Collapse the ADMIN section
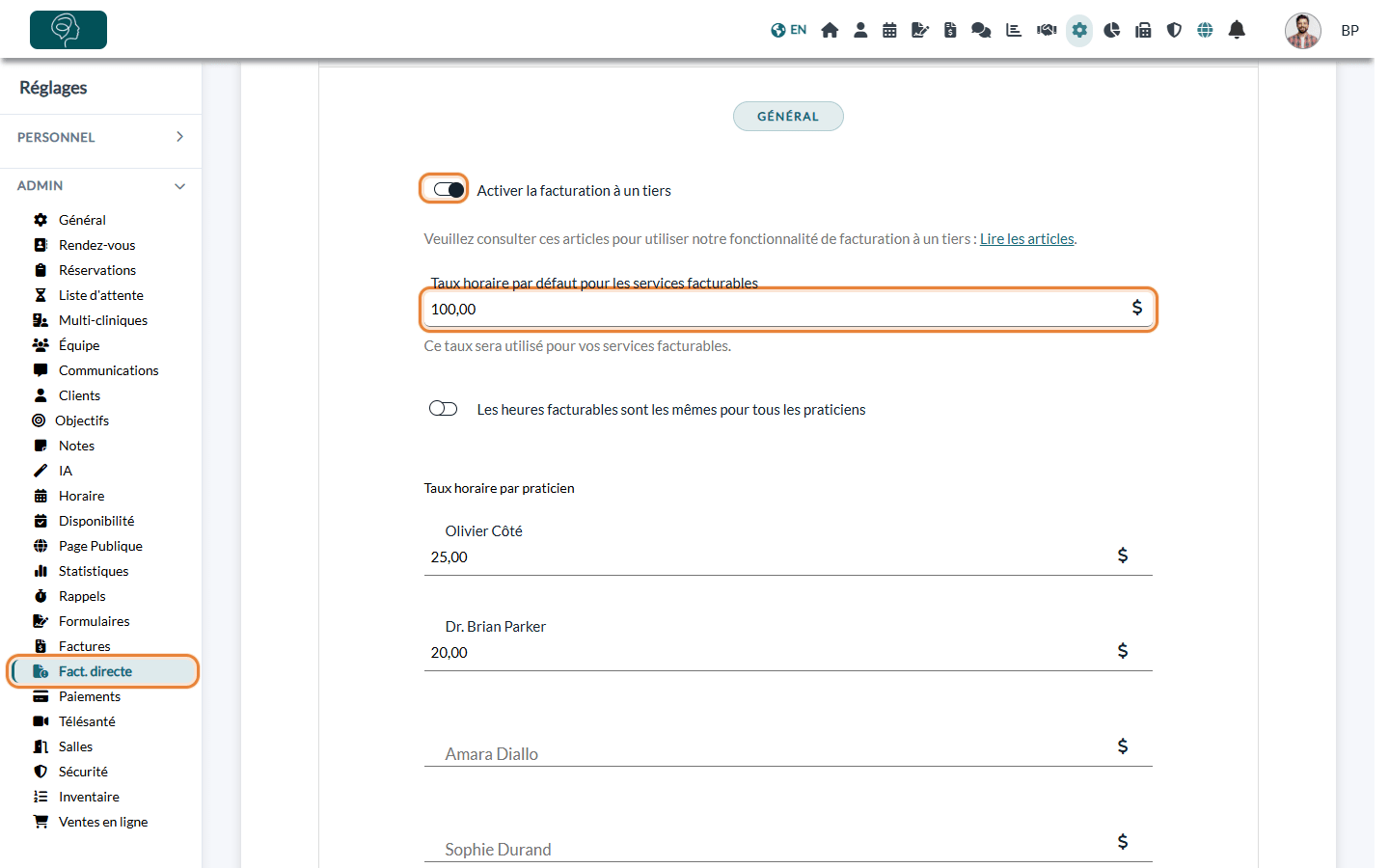1389x868 pixels. 100,185
